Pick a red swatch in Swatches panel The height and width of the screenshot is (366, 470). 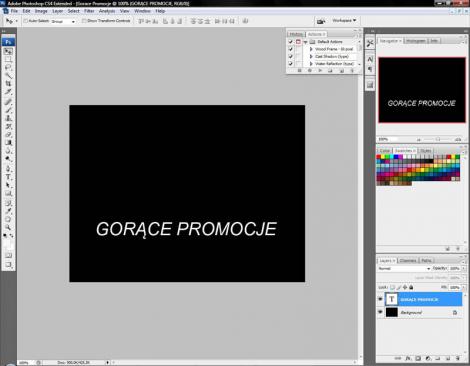click(379, 157)
